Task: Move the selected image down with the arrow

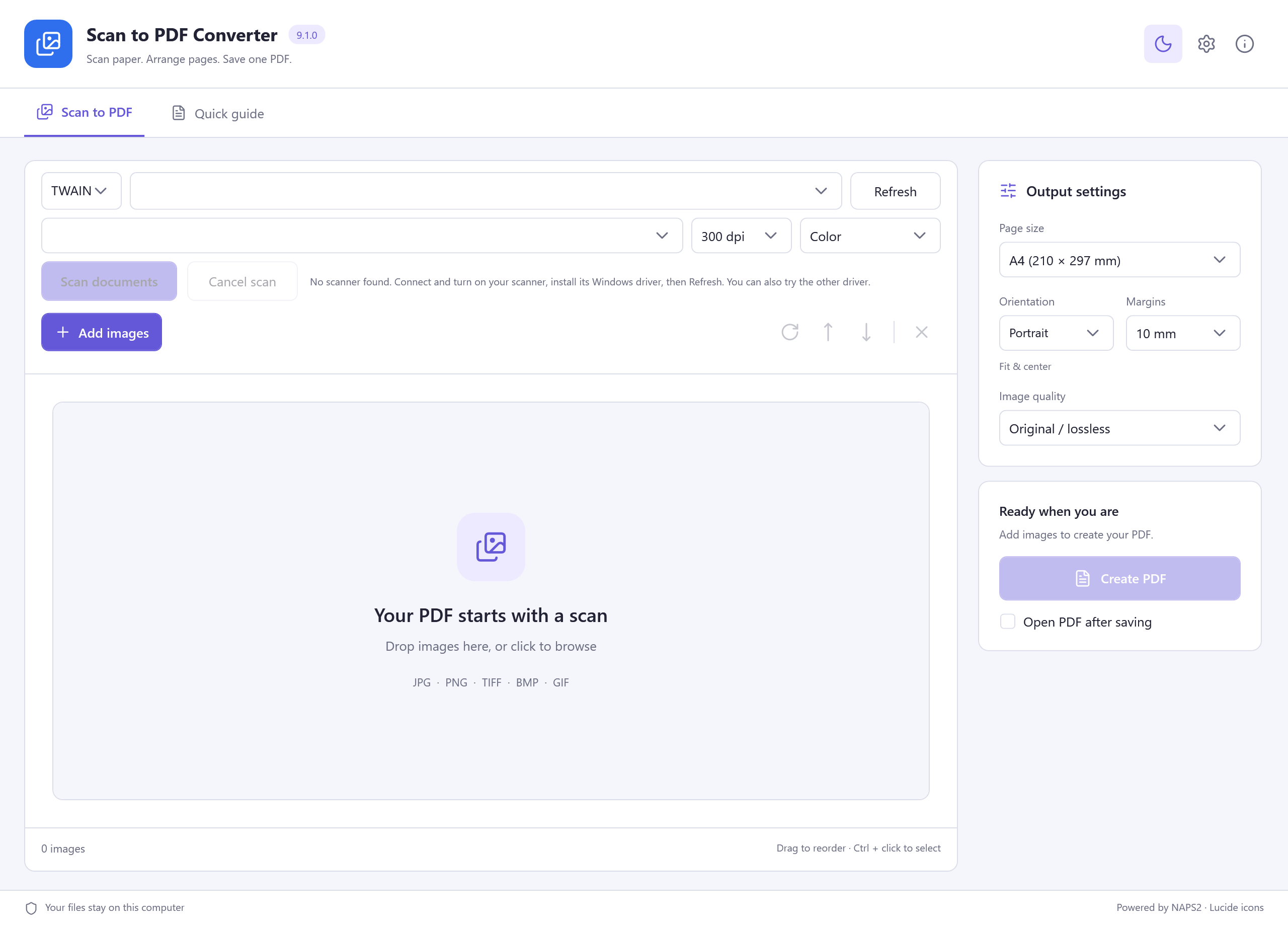Action: 866,332
